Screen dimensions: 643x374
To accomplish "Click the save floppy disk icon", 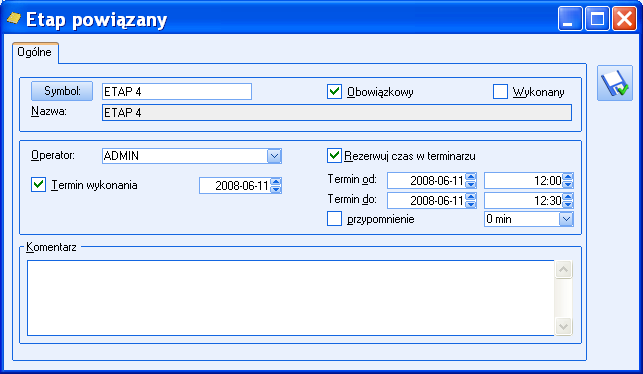I will [615, 83].
